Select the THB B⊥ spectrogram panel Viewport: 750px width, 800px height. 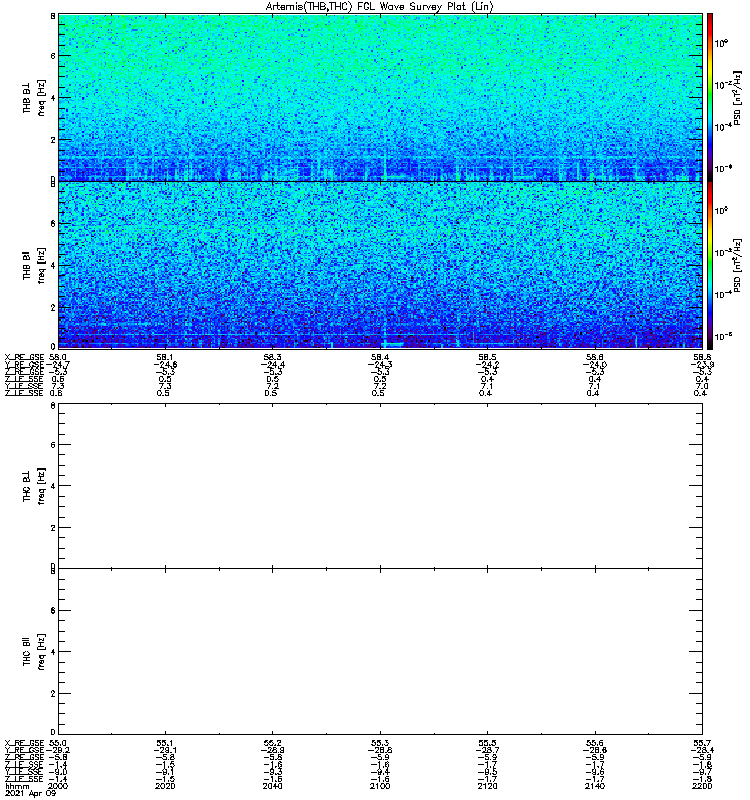click(380, 97)
